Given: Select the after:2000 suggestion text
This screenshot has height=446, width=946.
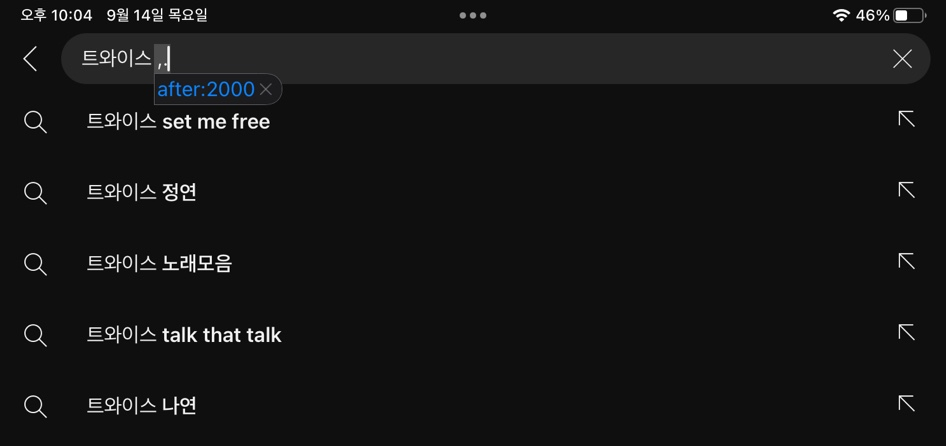Looking at the screenshot, I should (206, 89).
